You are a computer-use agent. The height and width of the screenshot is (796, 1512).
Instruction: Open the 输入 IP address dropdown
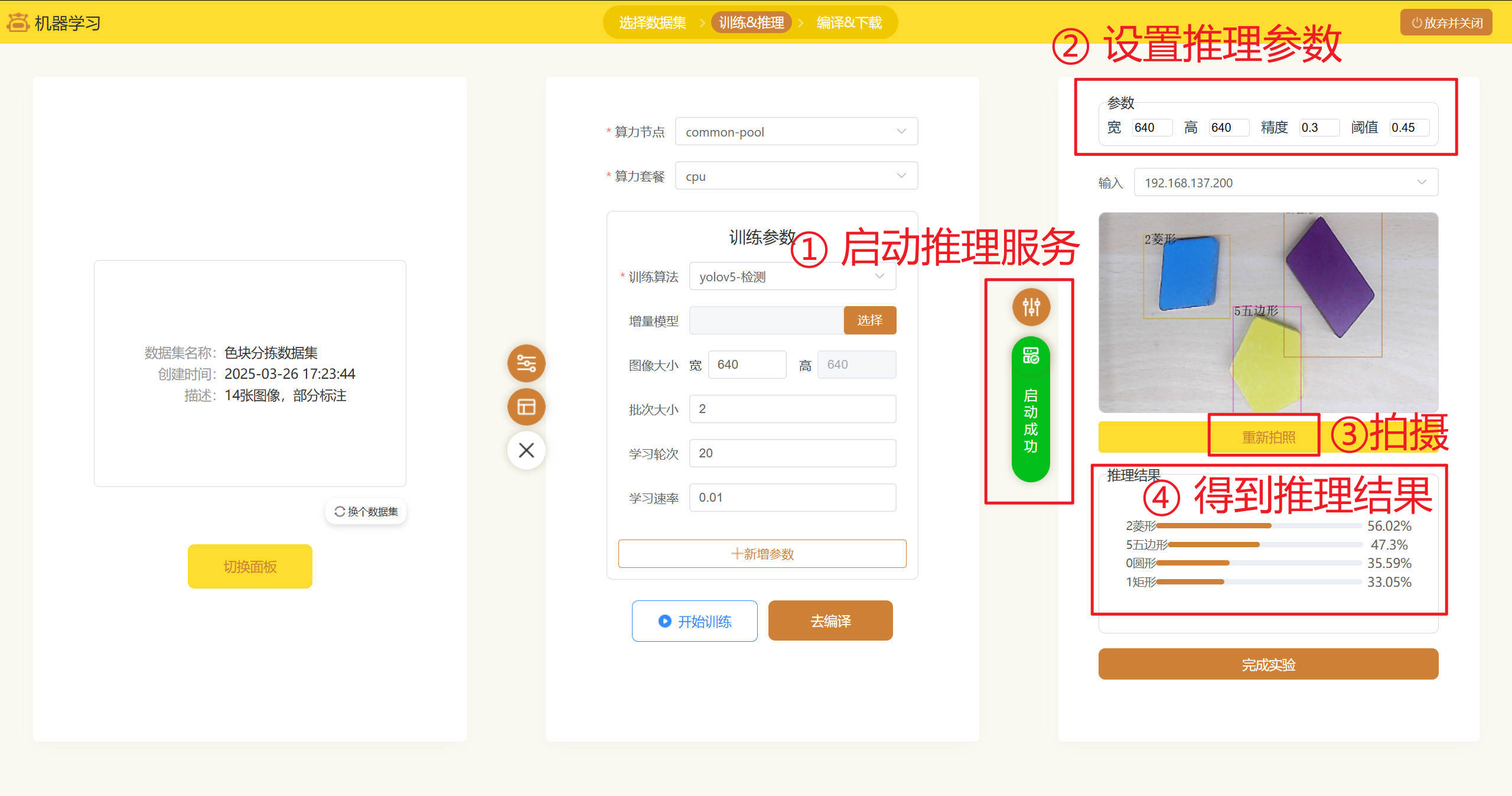(1285, 183)
